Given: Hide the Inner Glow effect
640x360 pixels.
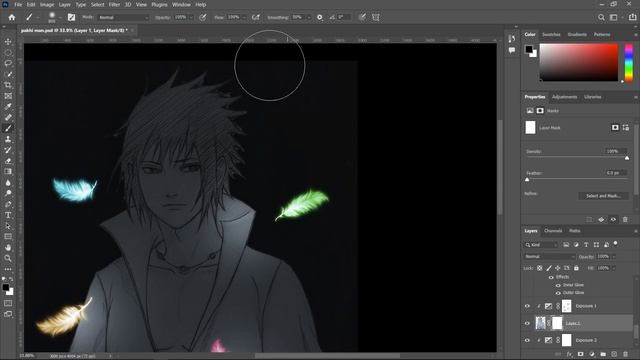Looking at the screenshot, I should coord(558,285).
